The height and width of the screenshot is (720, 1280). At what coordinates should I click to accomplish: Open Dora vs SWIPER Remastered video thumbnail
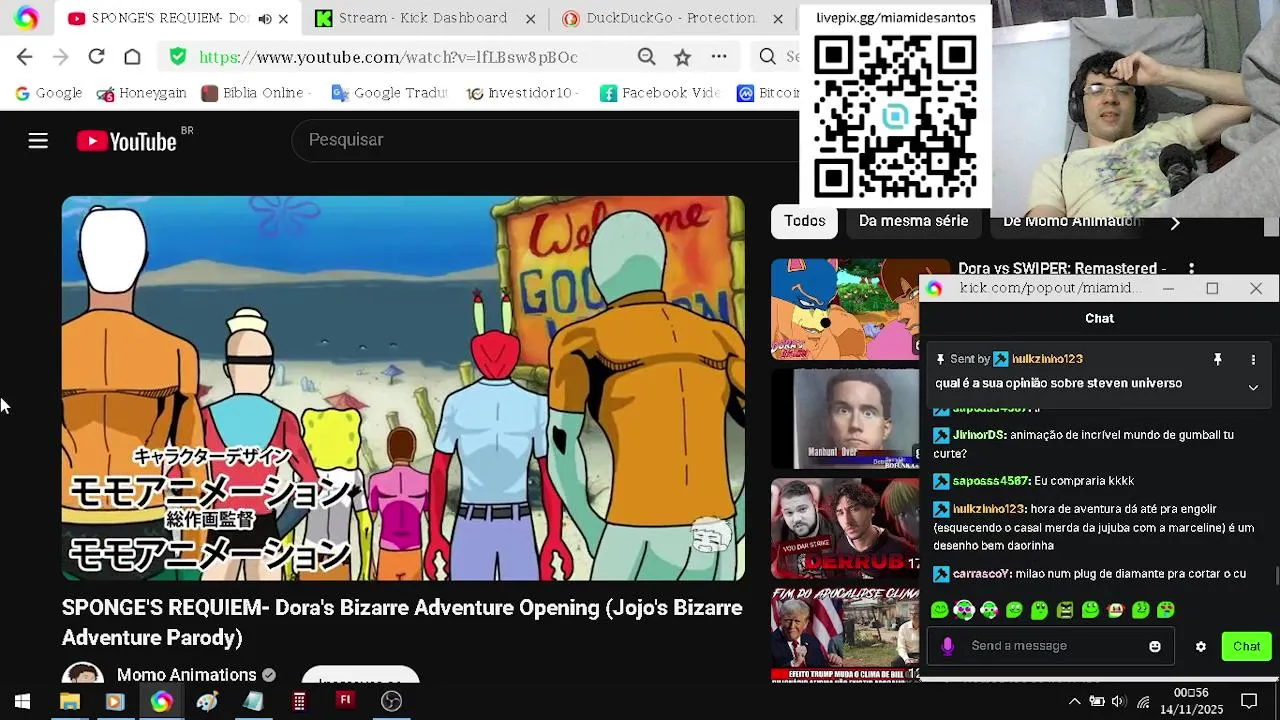(x=845, y=309)
